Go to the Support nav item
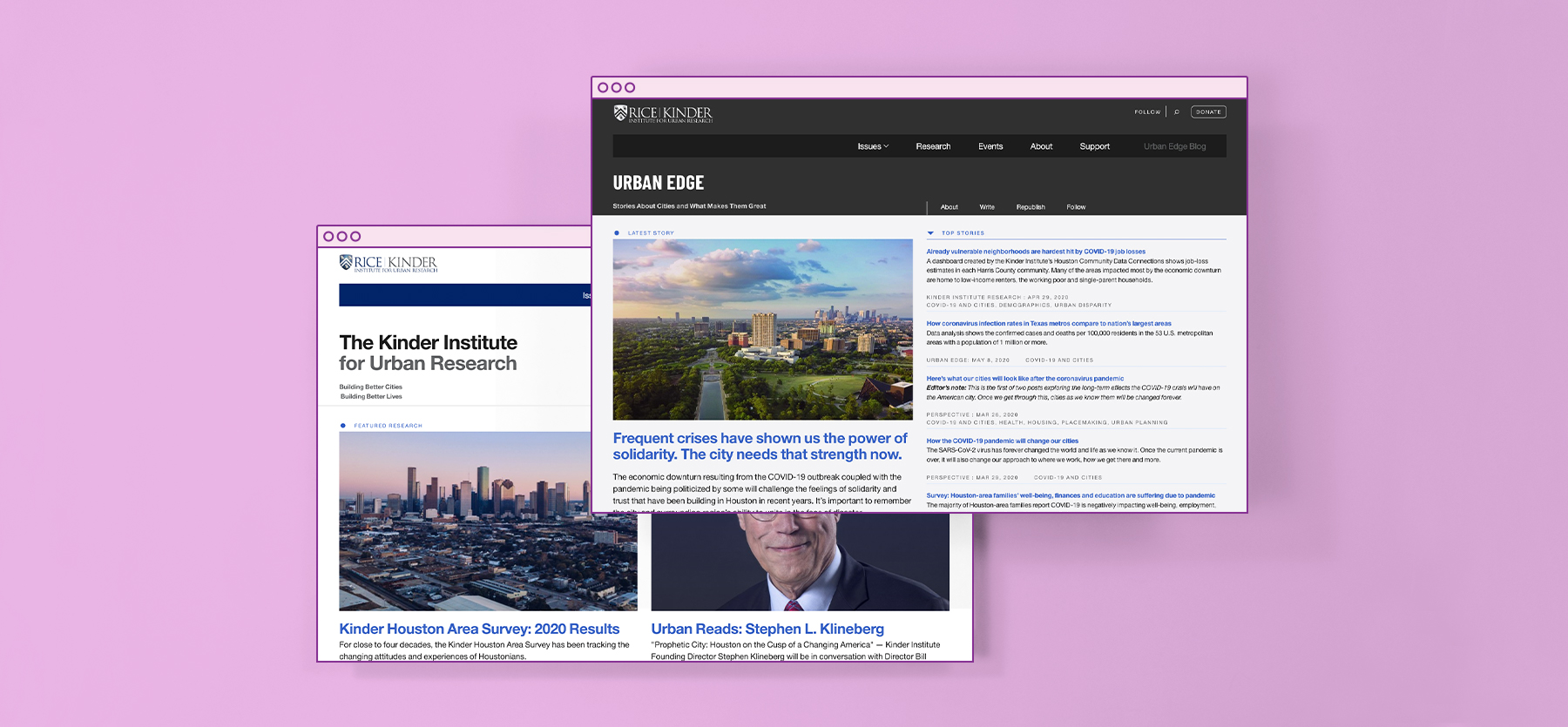This screenshot has width=1568, height=727. tap(1094, 146)
